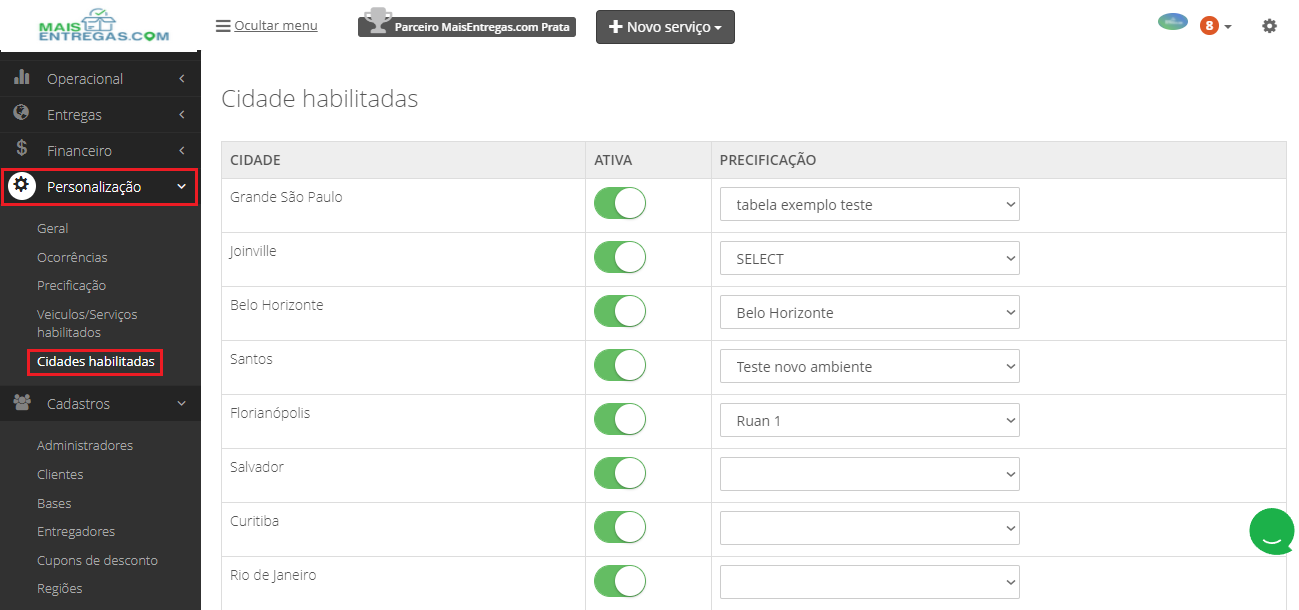Click the hamburger menu icon
Screen dimensions: 1299x610
(223, 26)
